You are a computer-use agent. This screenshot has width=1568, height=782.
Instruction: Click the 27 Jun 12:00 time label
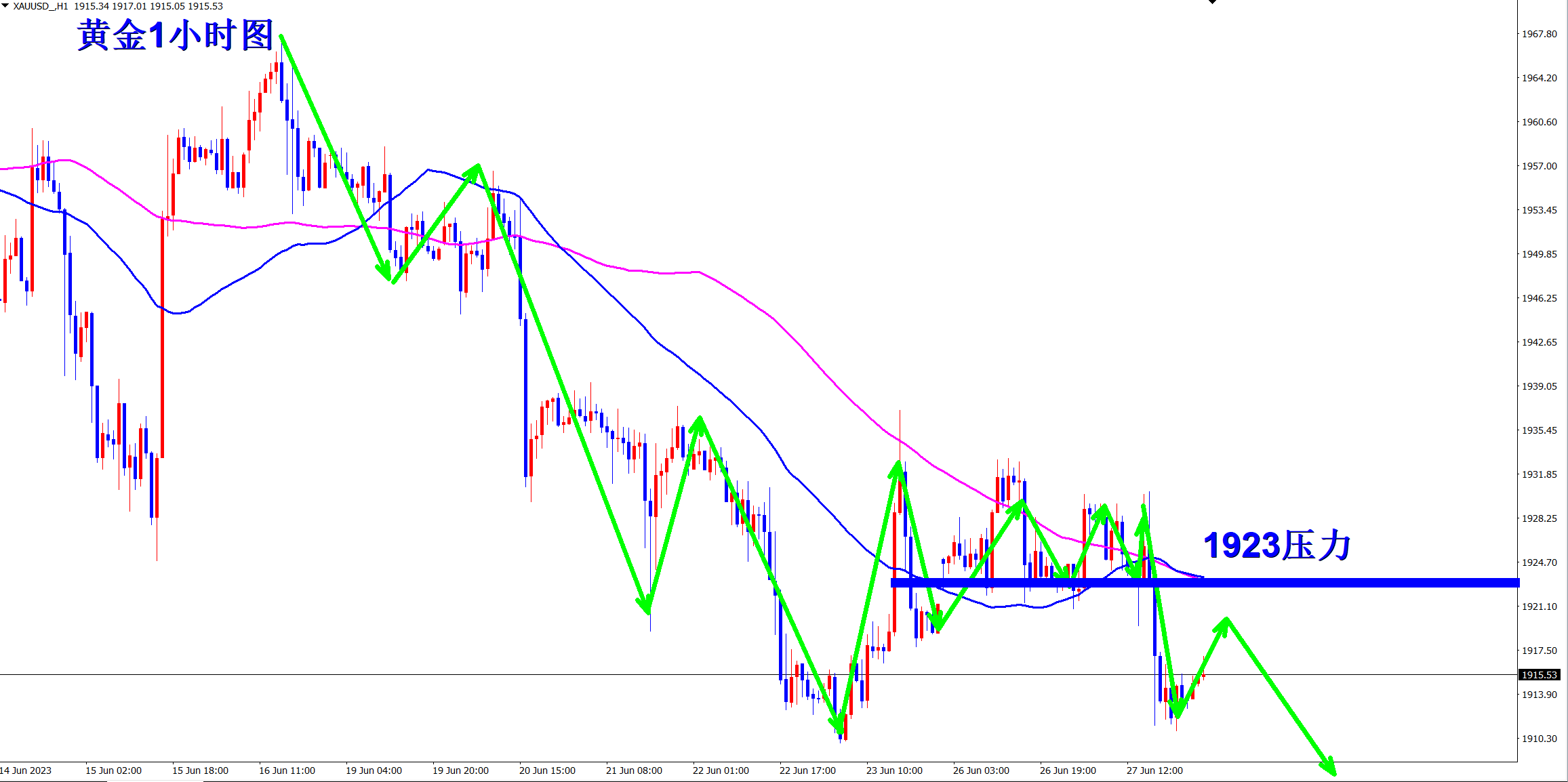pos(1154,770)
